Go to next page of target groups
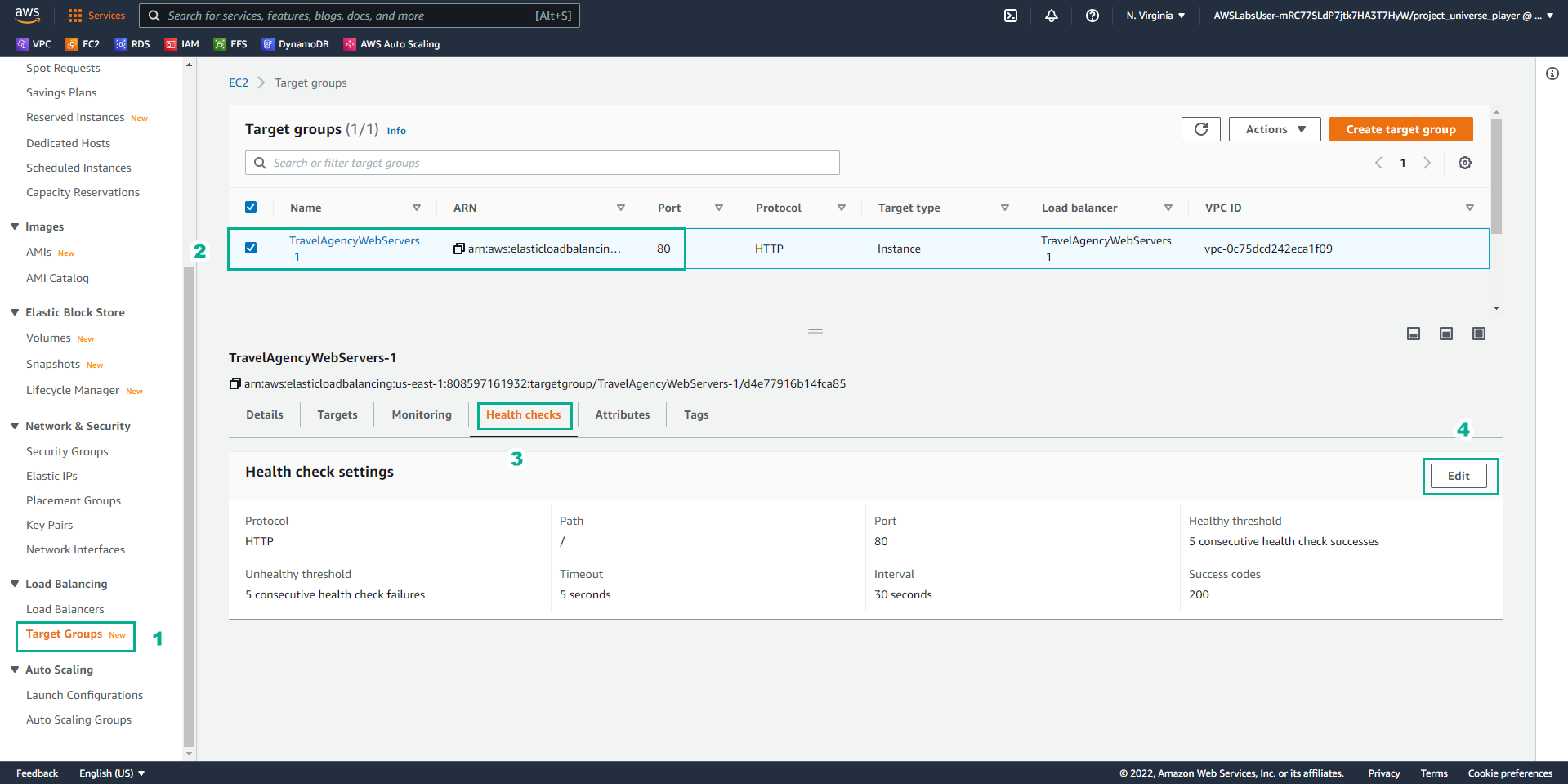This screenshot has height=784, width=1568. point(1427,163)
